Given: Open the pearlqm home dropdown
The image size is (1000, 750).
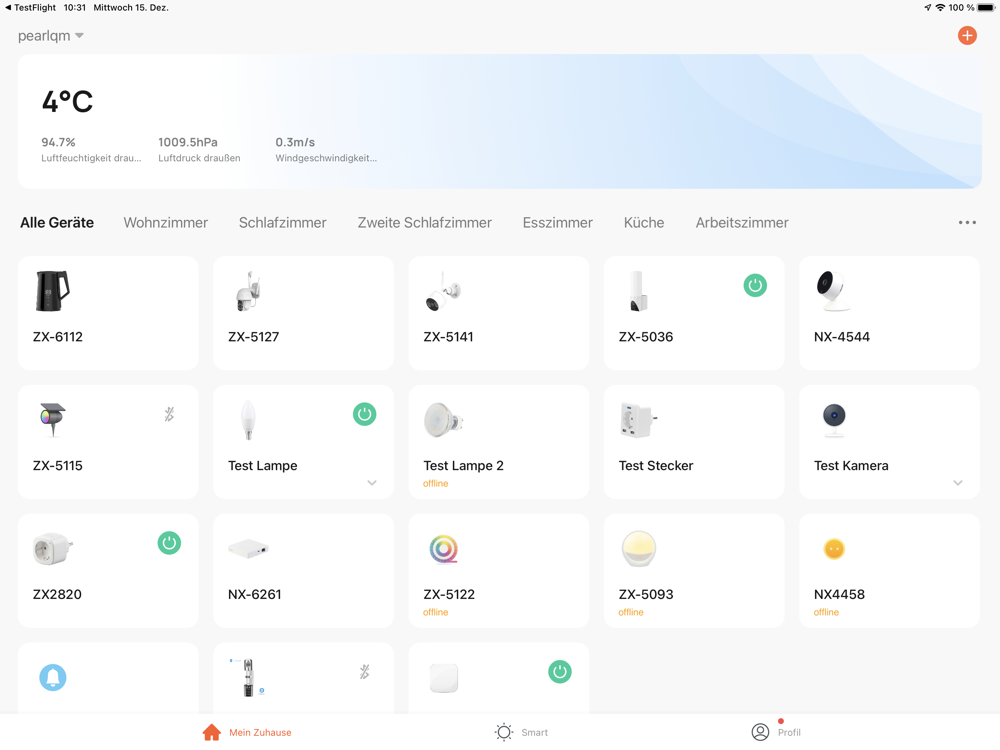Looking at the screenshot, I should (51, 36).
